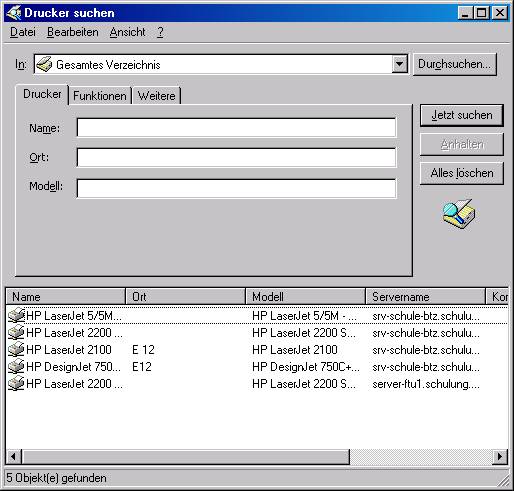This screenshot has width=514, height=491.
Task: Focus the Modell input field
Action: (236, 188)
